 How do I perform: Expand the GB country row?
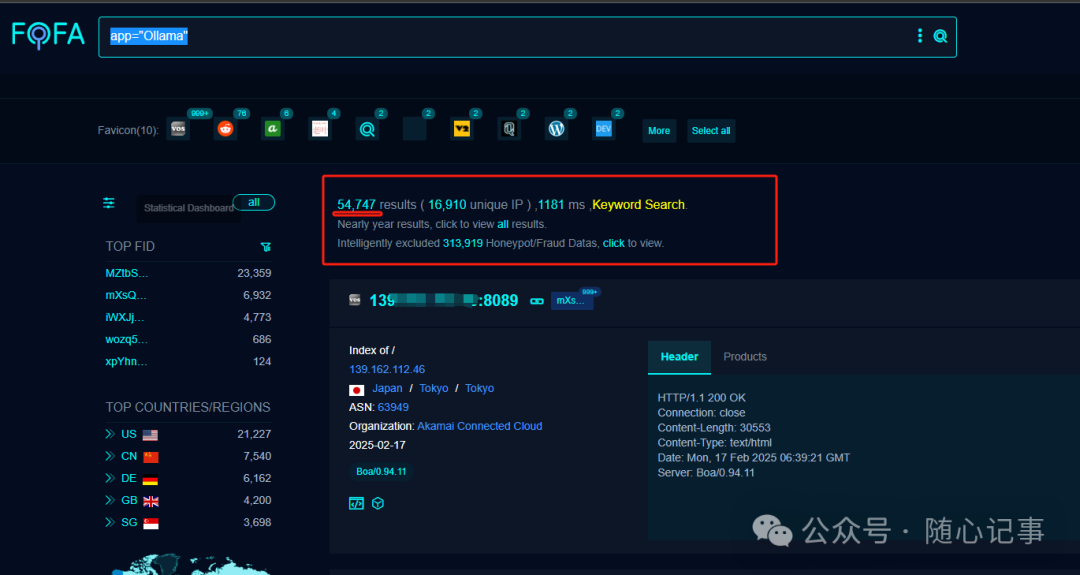110,500
